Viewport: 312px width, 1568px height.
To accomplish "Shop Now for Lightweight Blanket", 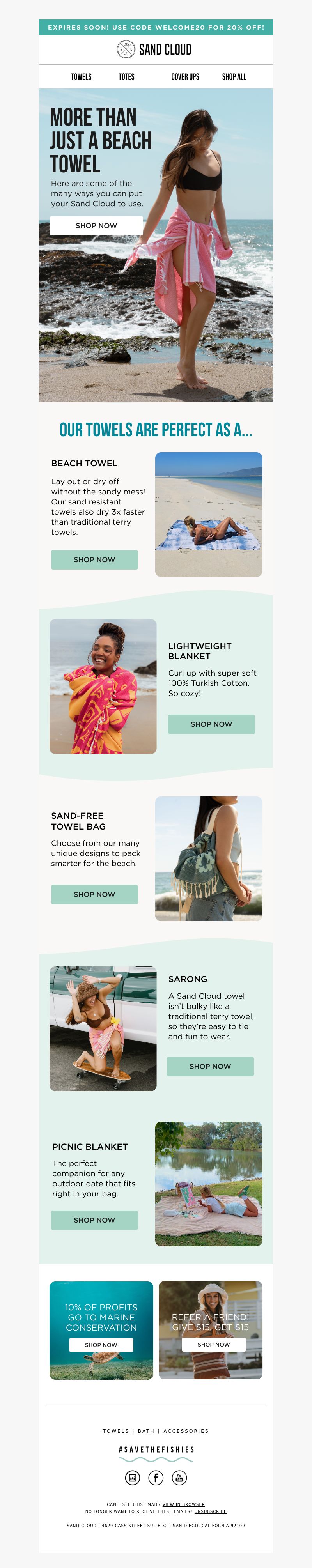I will point(211,724).
